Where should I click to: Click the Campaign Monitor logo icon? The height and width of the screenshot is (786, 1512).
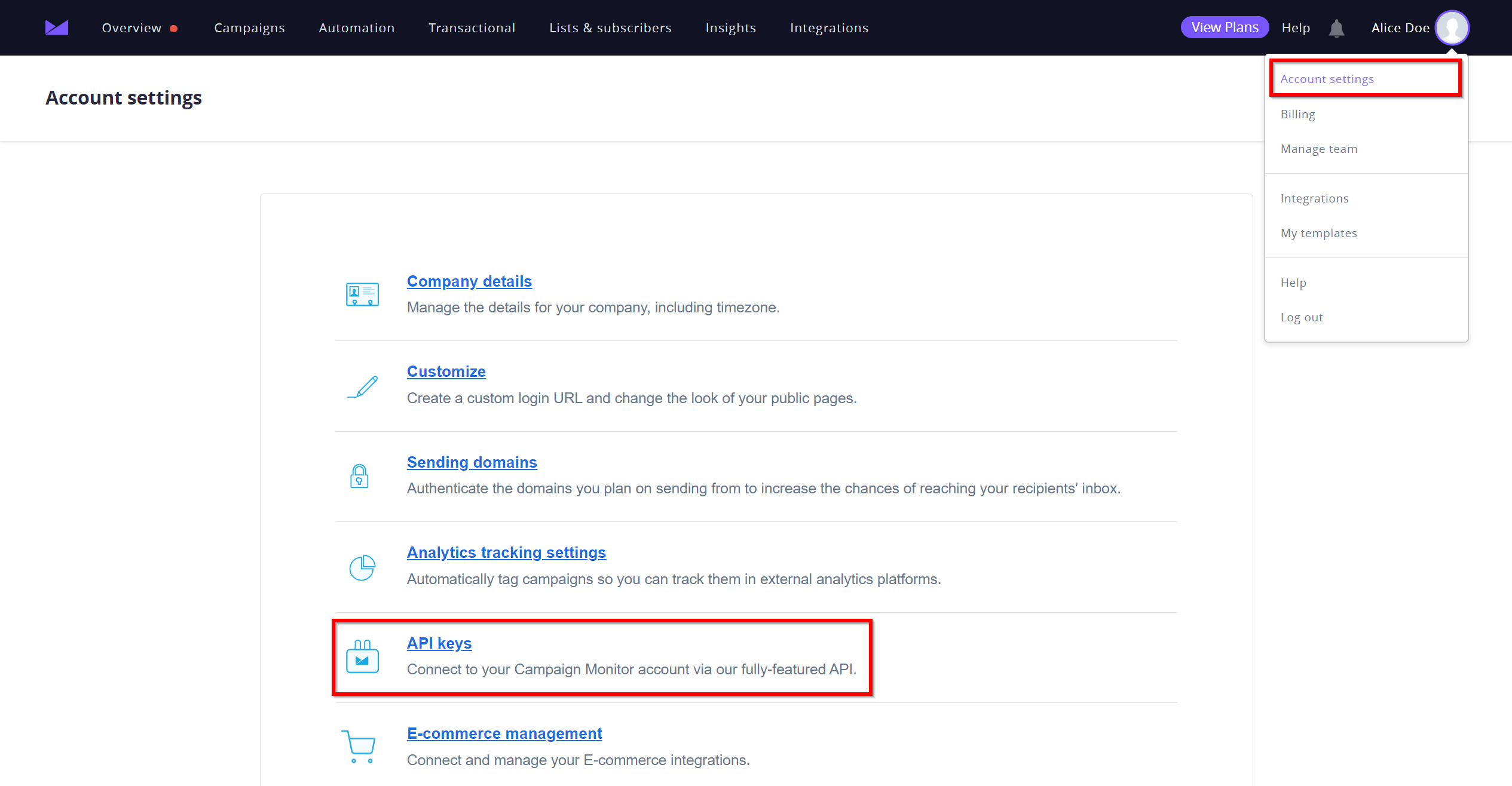point(57,27)
